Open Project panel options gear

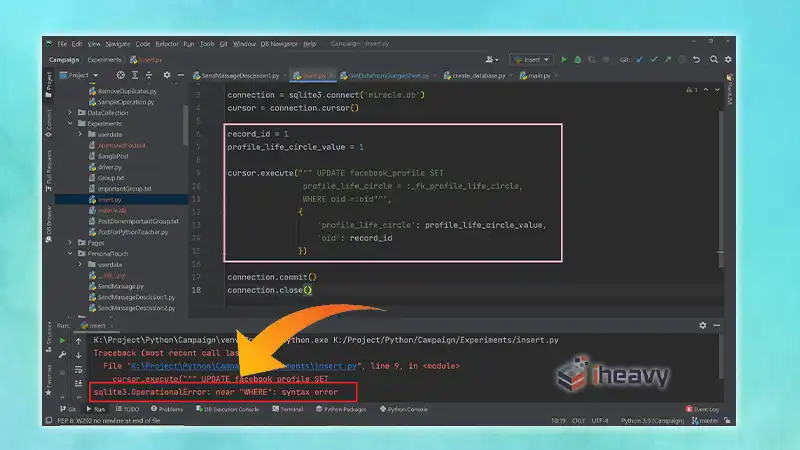[x=167, y=75]
